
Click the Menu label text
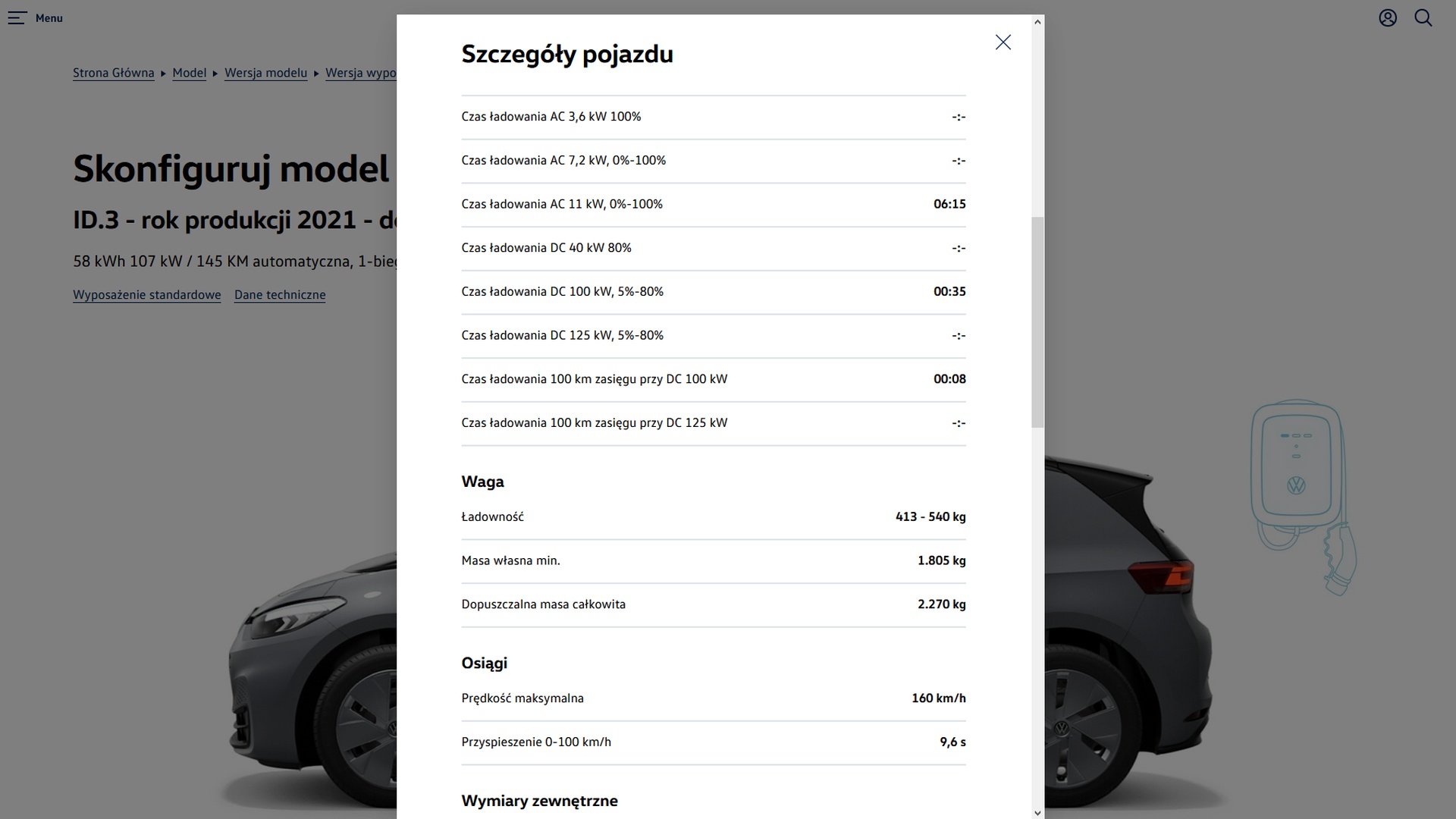[49, 18]
